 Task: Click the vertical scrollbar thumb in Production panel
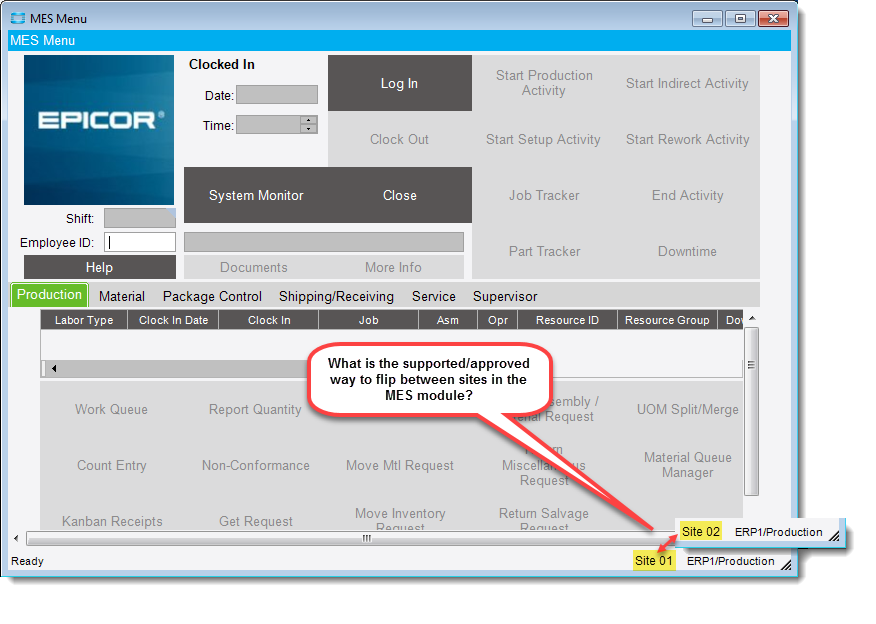coord(752,412)
